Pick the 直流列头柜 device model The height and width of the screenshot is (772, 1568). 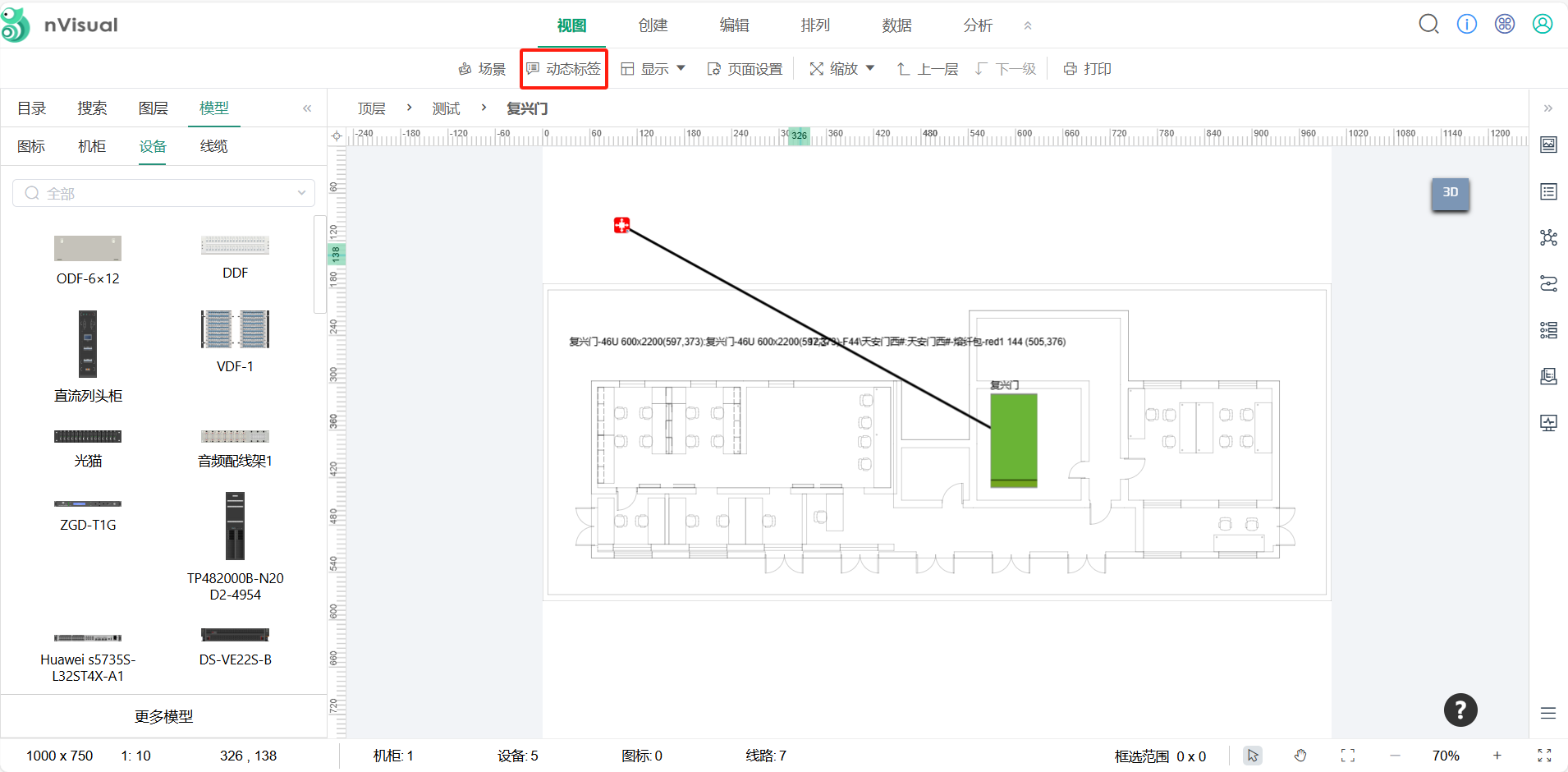pyautogui.click(x=88, y=357)
